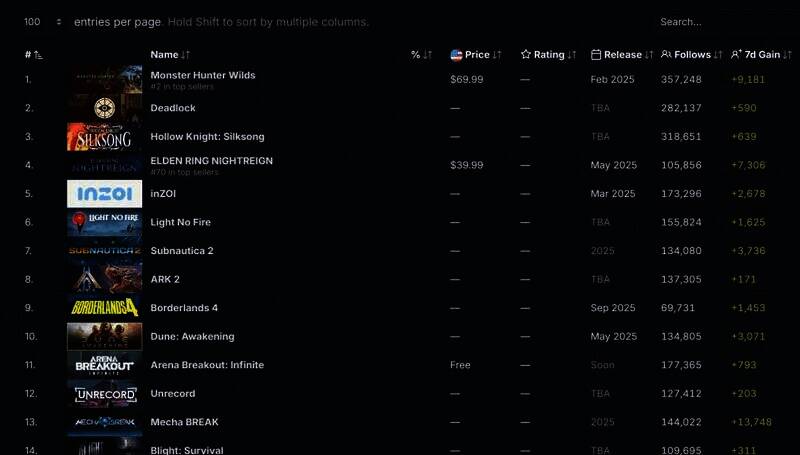
Task: Select the Arena Breakout: Infinite title
Action: [207, 365]
